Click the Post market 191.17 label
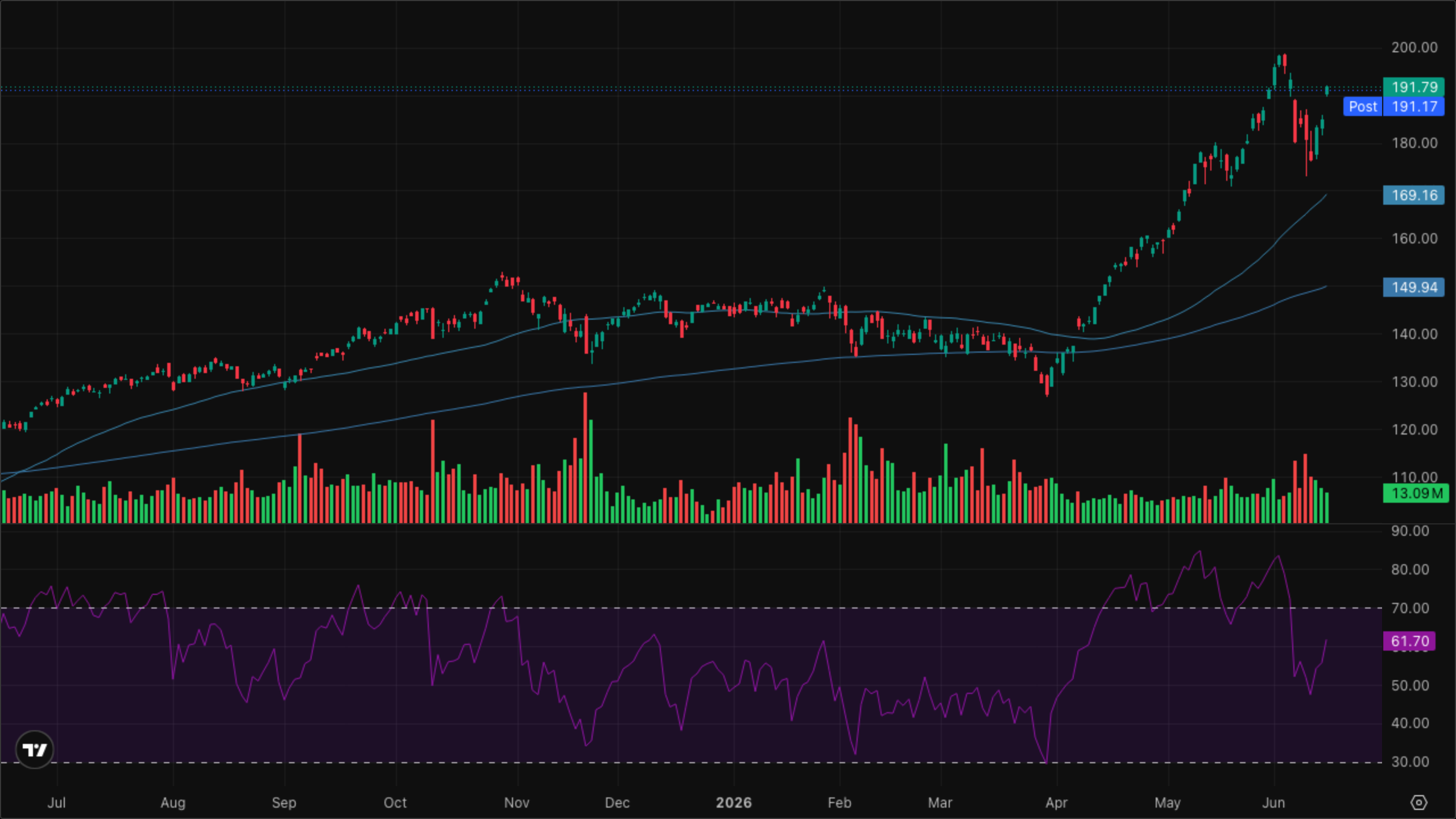This screenshot has width=1456, height=819. click(x=1393, y=106)
